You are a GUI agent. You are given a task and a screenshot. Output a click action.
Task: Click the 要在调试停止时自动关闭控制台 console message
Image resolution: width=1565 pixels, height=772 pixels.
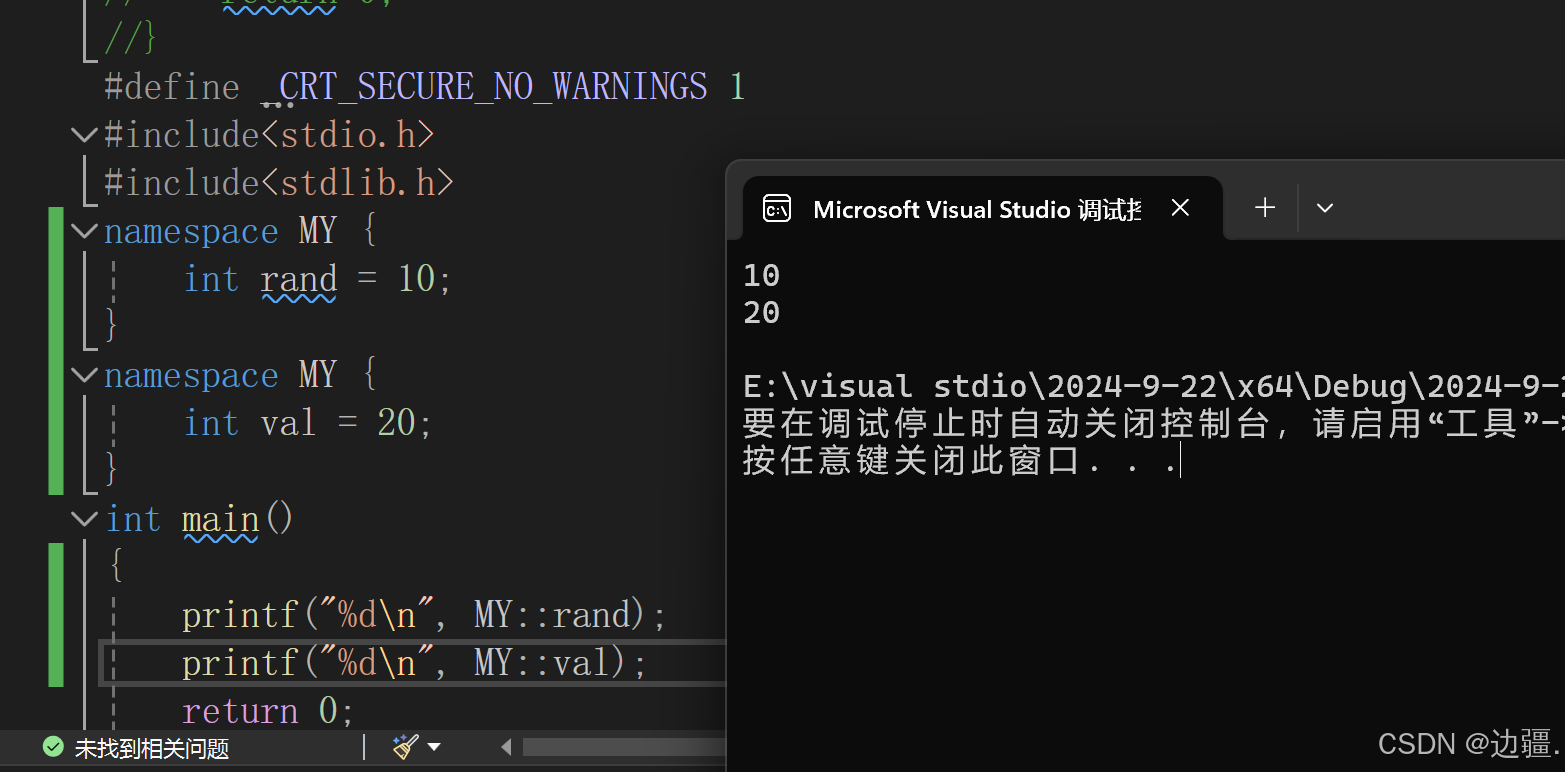1154,424
